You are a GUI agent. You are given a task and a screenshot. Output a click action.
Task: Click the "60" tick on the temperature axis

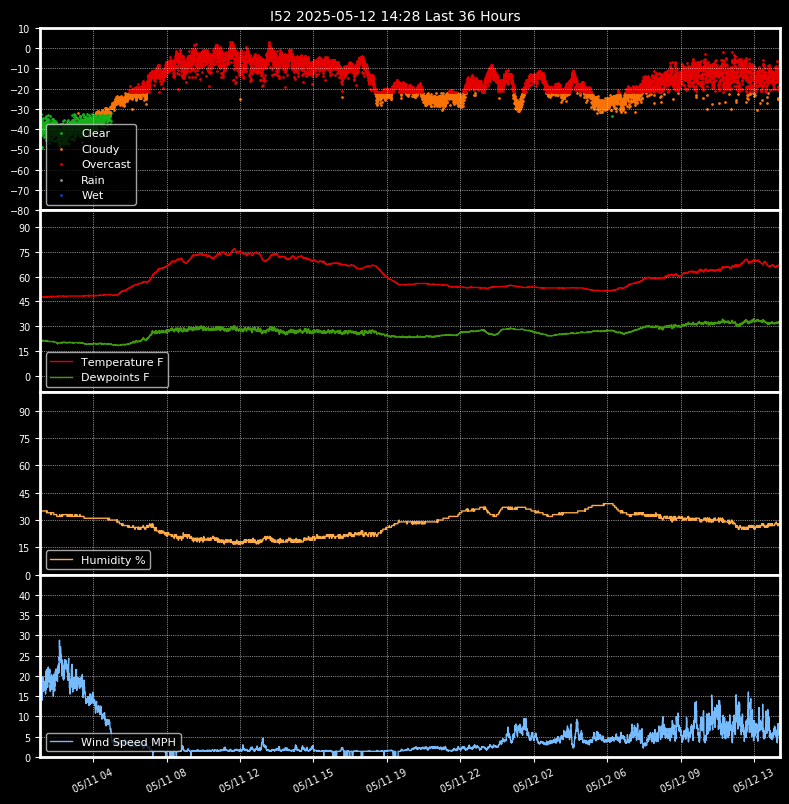(25, 278)
